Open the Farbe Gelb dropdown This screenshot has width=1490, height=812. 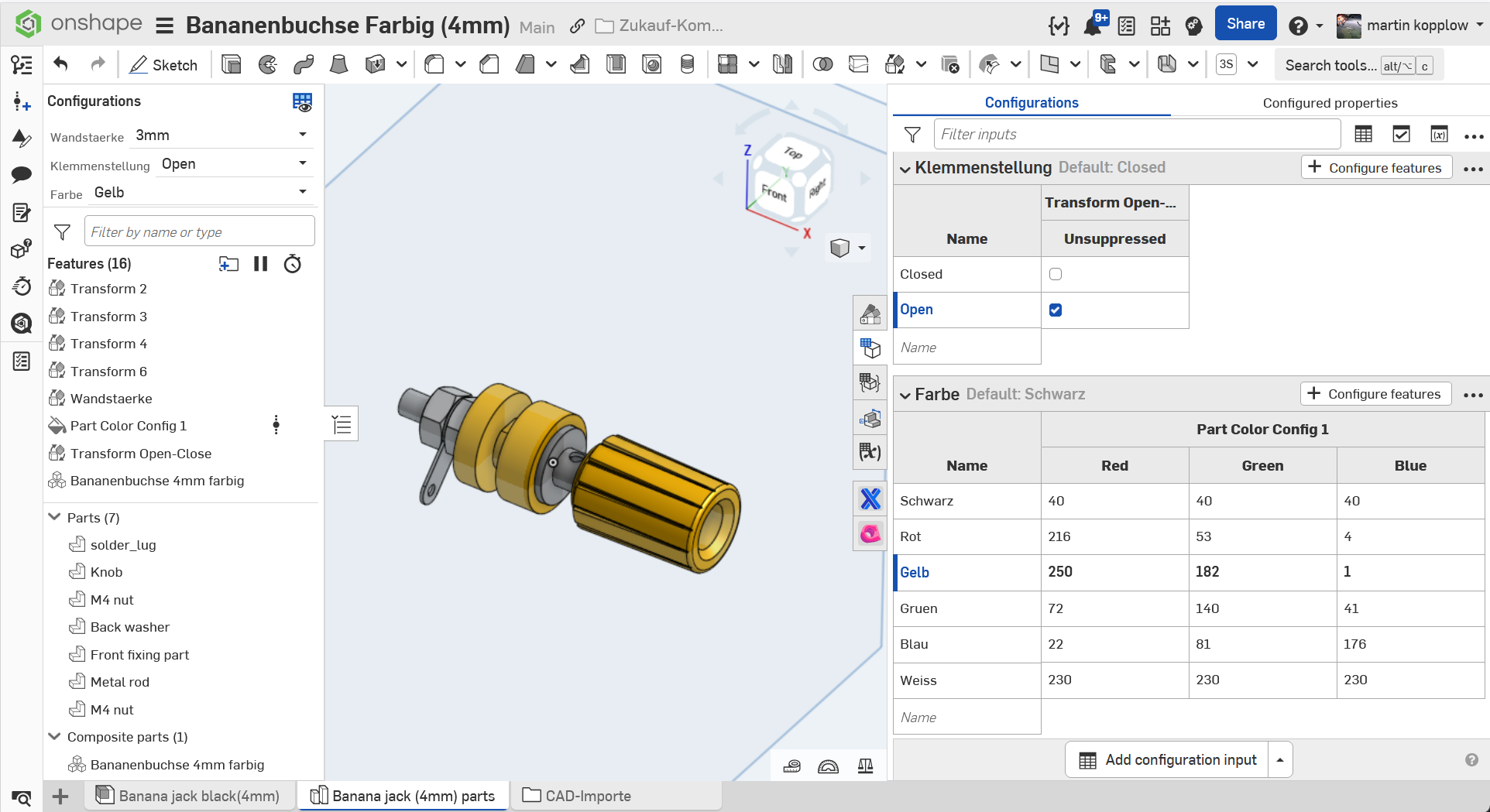coord(201,193)
